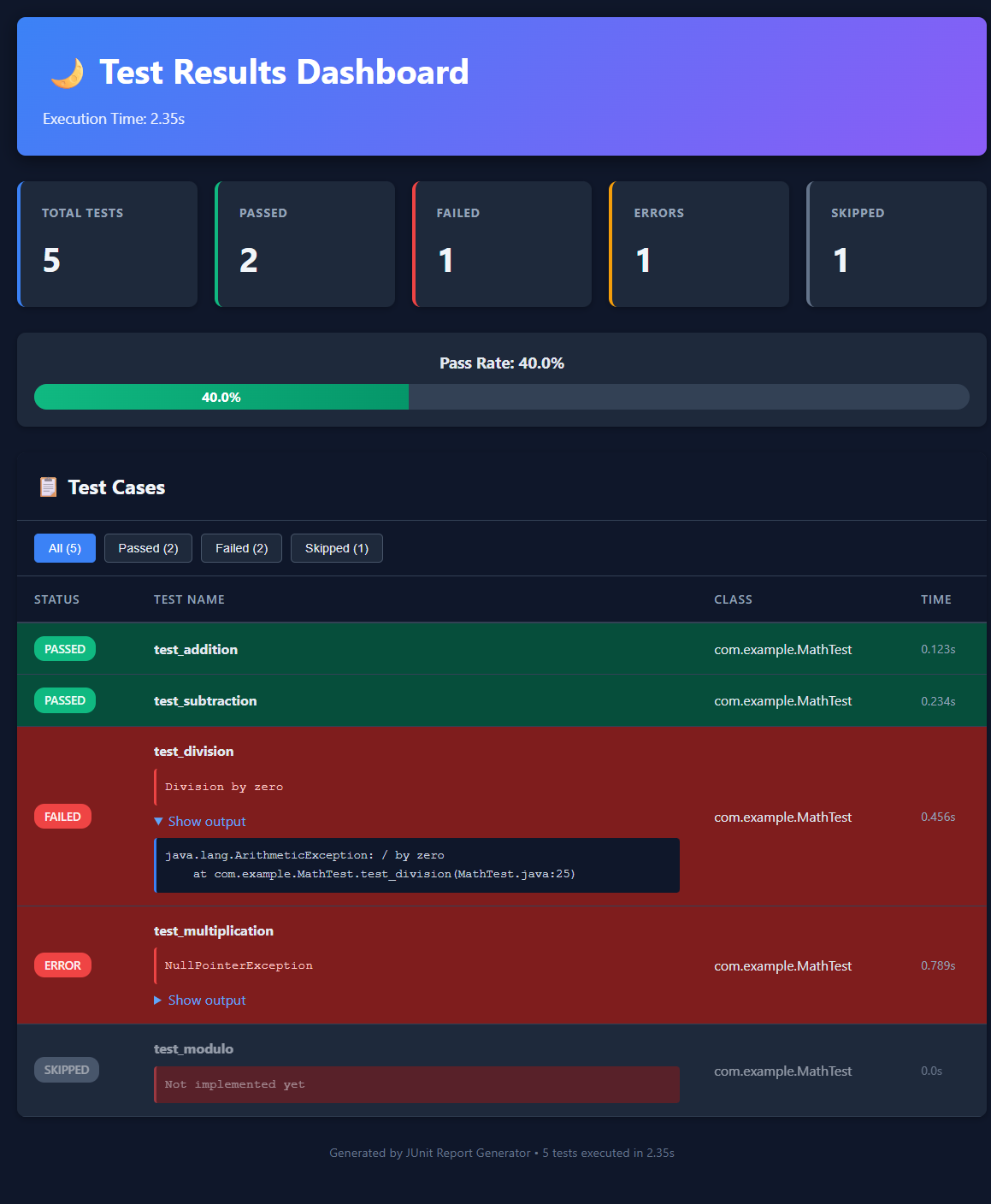Viewport: 991px width, 1204px height.
Task: Click the FAILED badge for test_division
Action: point(62,817)
